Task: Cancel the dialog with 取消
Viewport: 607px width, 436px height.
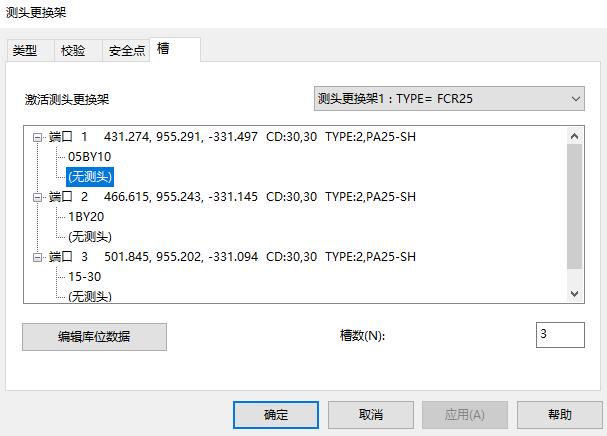Action: [370, 414]
